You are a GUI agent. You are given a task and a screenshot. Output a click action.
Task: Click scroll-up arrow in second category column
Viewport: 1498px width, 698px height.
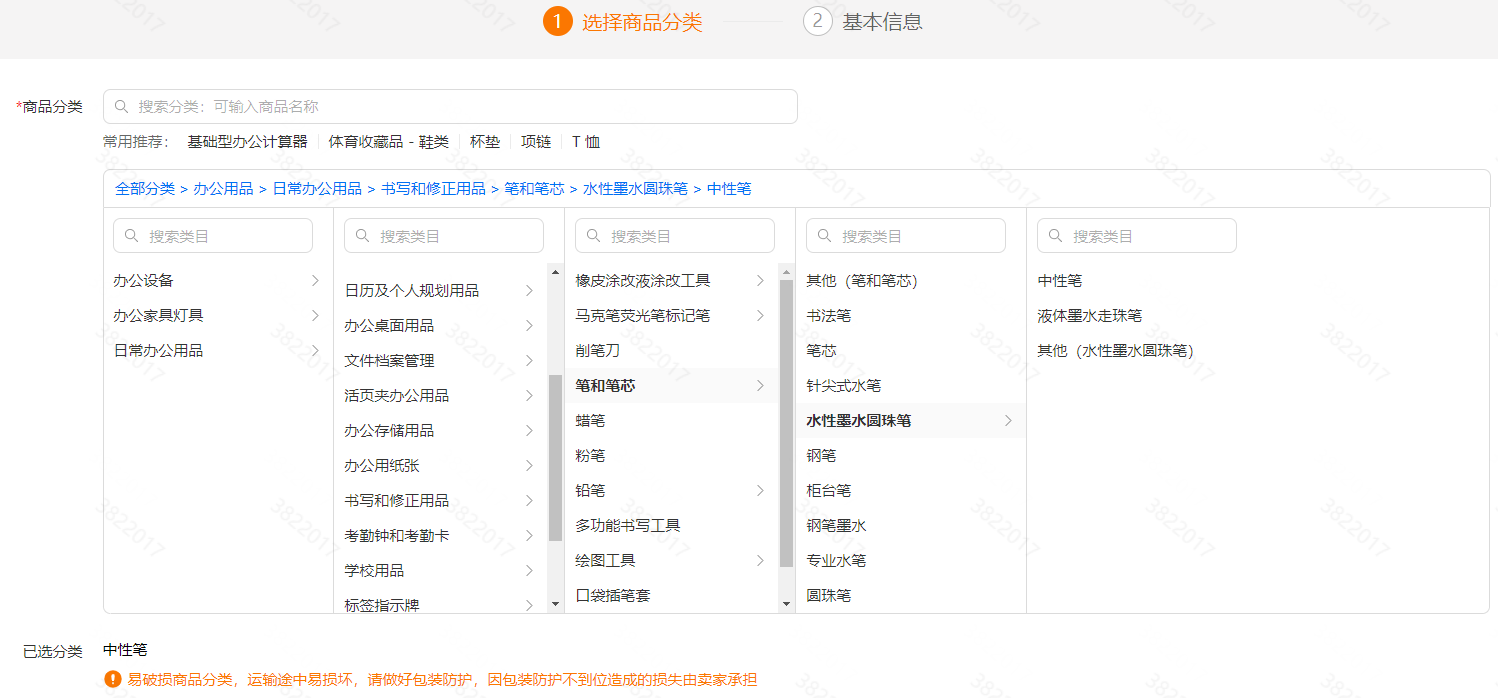[555, 272]
